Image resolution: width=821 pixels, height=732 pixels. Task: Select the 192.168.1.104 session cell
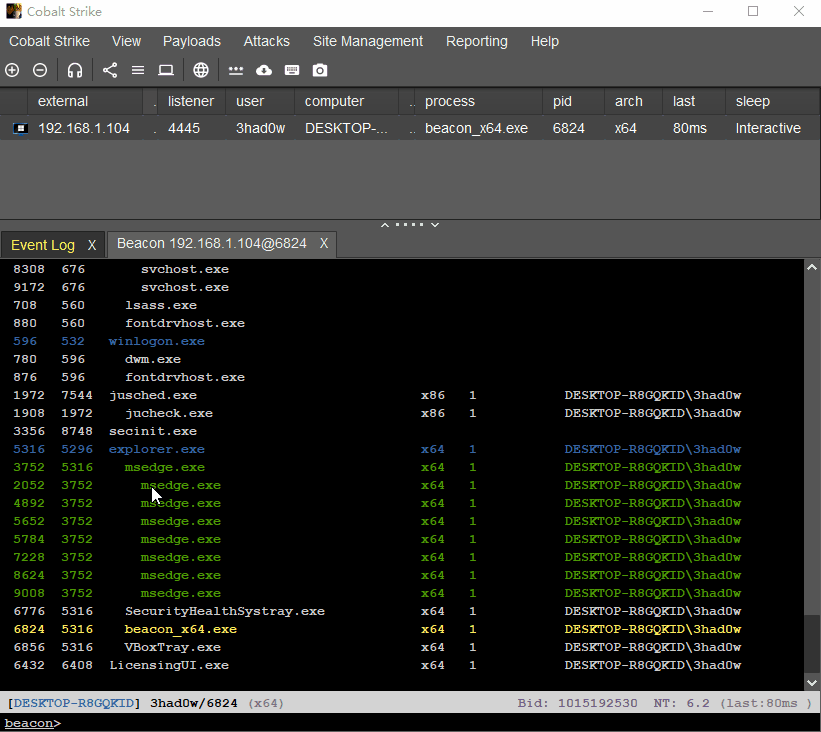click(84, 128)
